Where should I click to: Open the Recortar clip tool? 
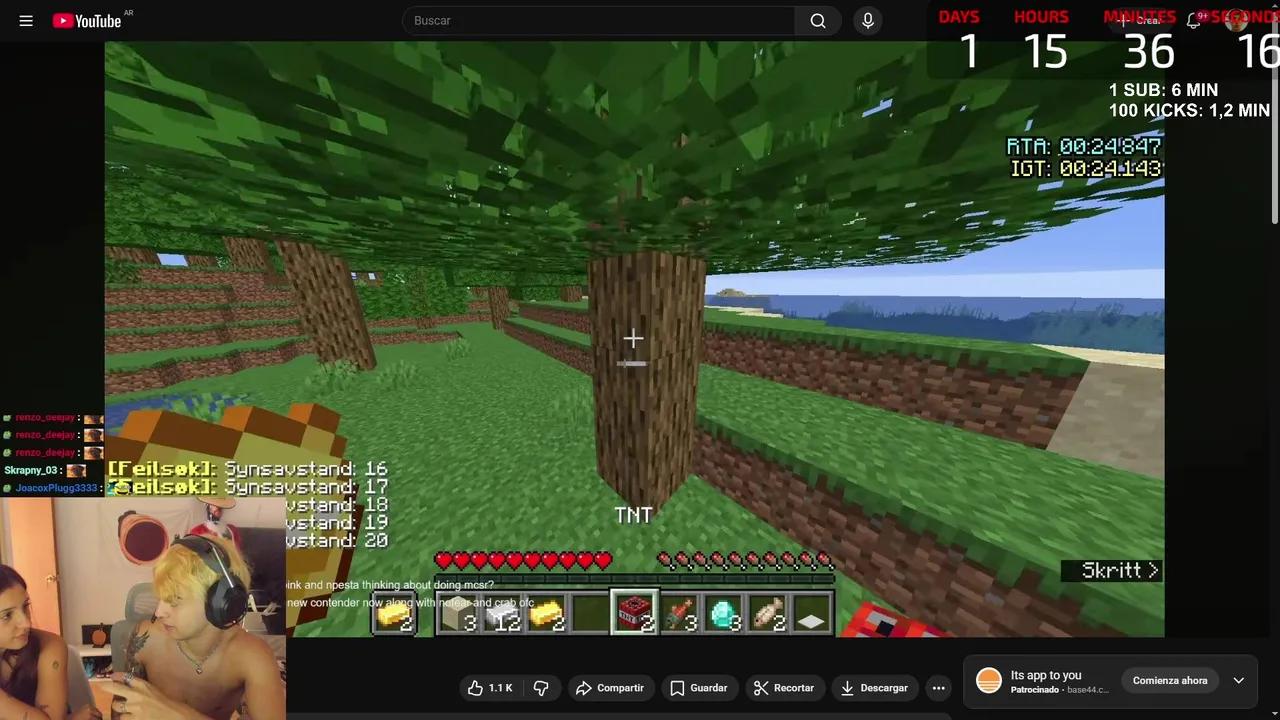785,688
